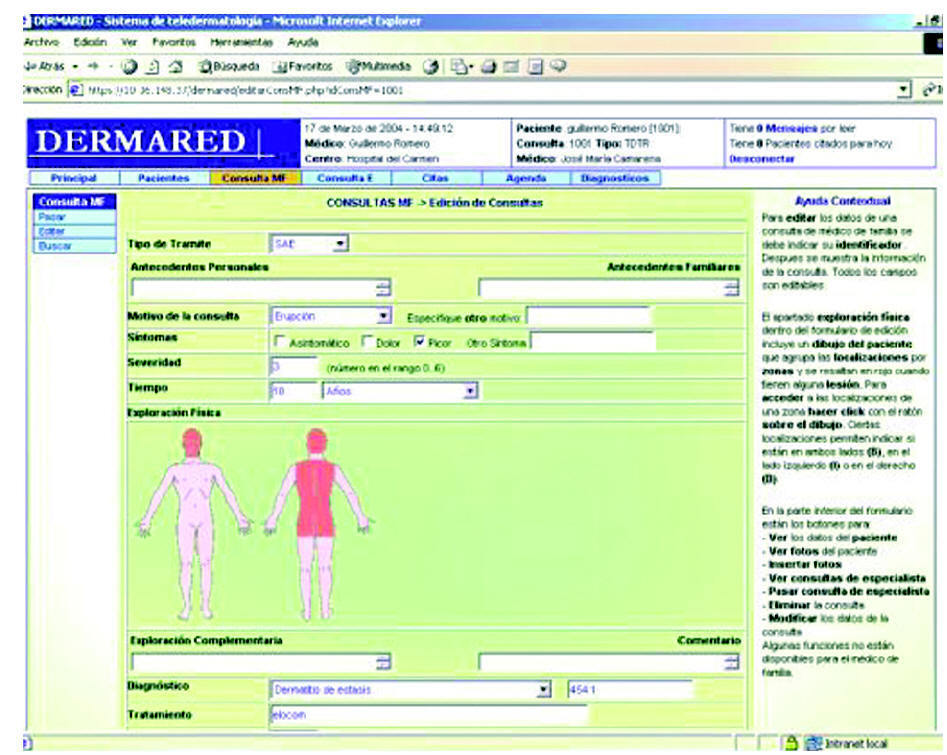Open the Diagnóstico dropdown list
The image size is (947, 755).
tap(544, 690)
